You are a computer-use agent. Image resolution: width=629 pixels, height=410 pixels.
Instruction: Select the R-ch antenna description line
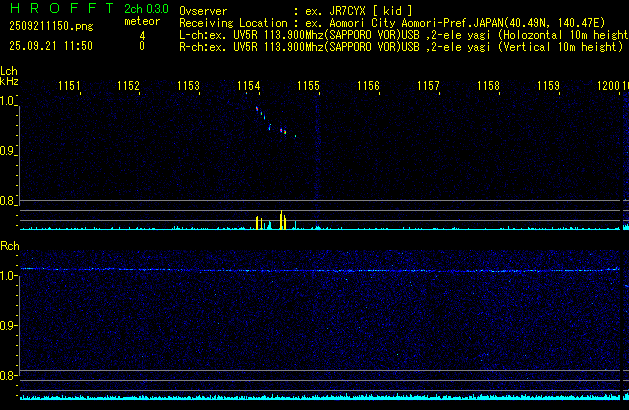click(400, 46)
